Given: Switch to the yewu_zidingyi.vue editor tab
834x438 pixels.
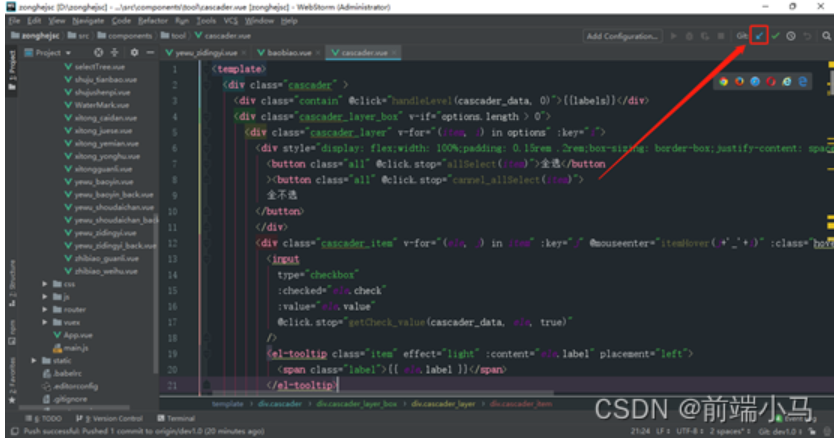Looking at the screenshot, I should click(206, 53).
